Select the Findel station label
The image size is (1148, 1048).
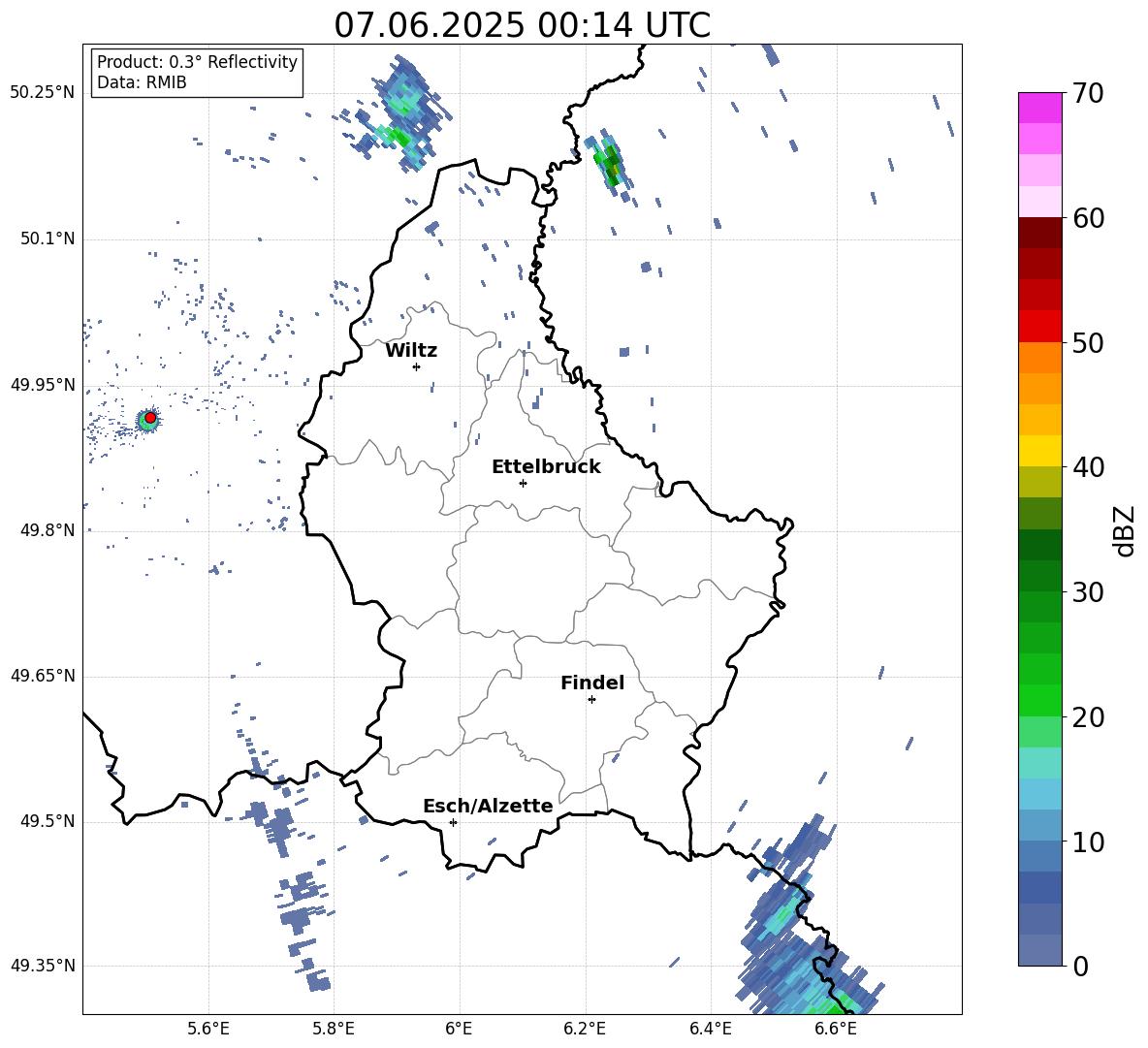pos(592,683)
